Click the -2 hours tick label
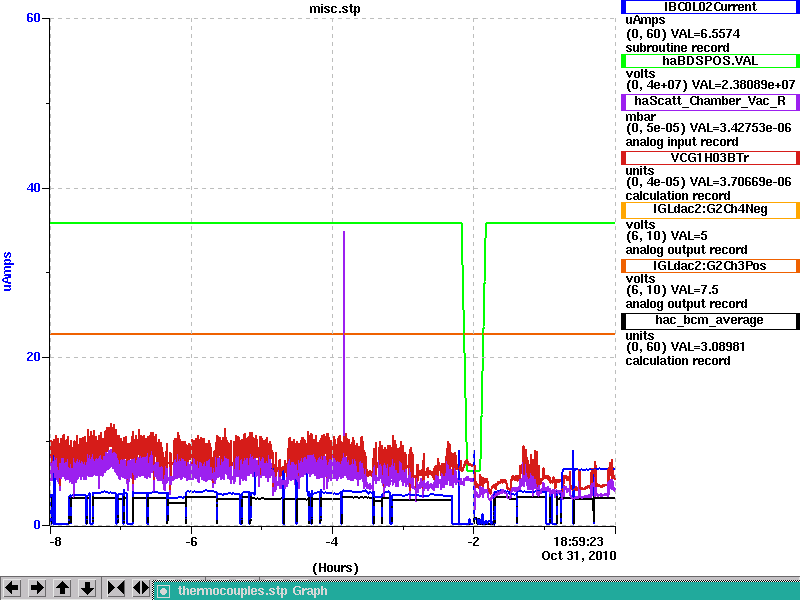800x600 pixels. (473, 542)
